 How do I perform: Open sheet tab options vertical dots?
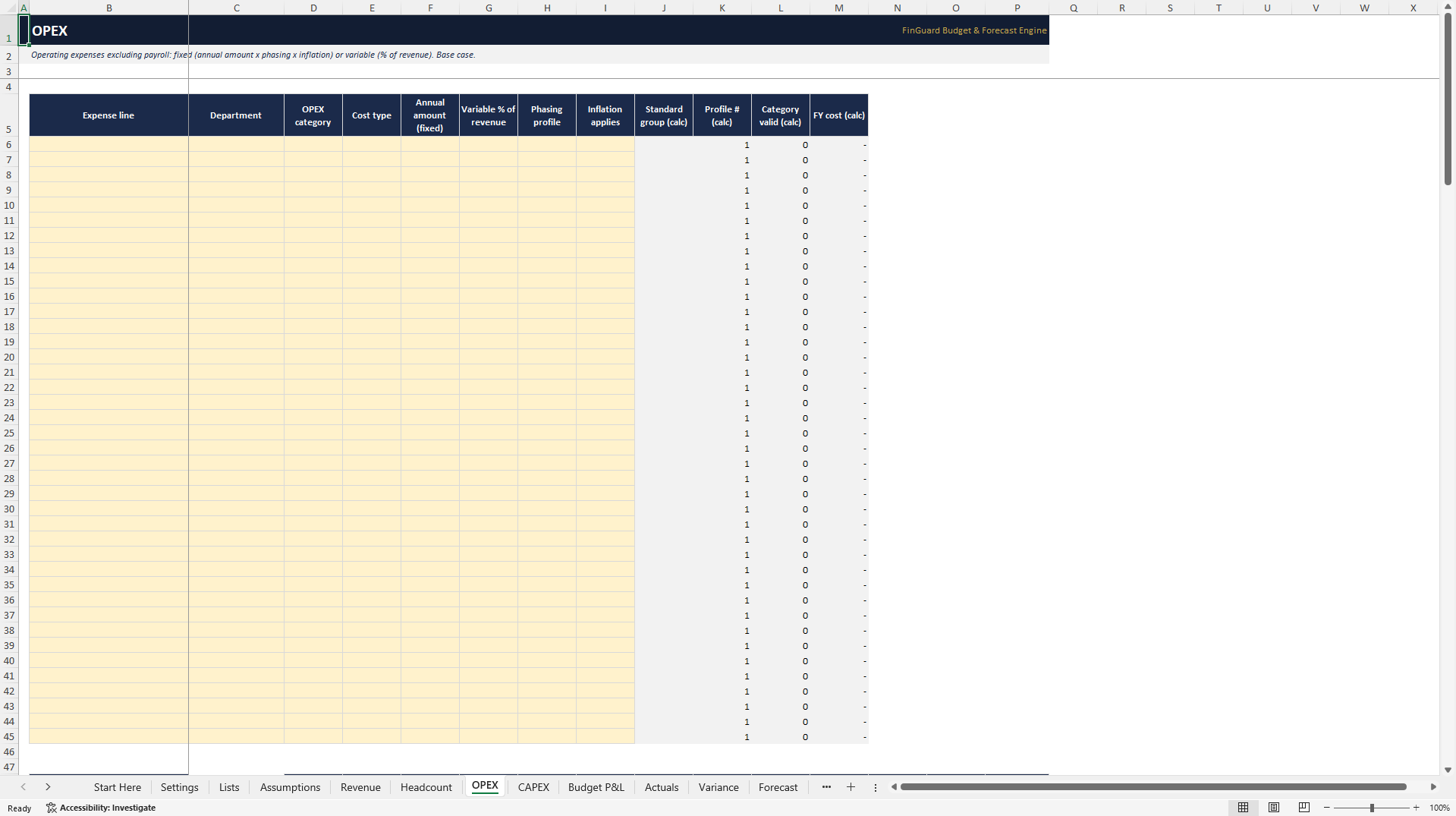pos(875,788)
